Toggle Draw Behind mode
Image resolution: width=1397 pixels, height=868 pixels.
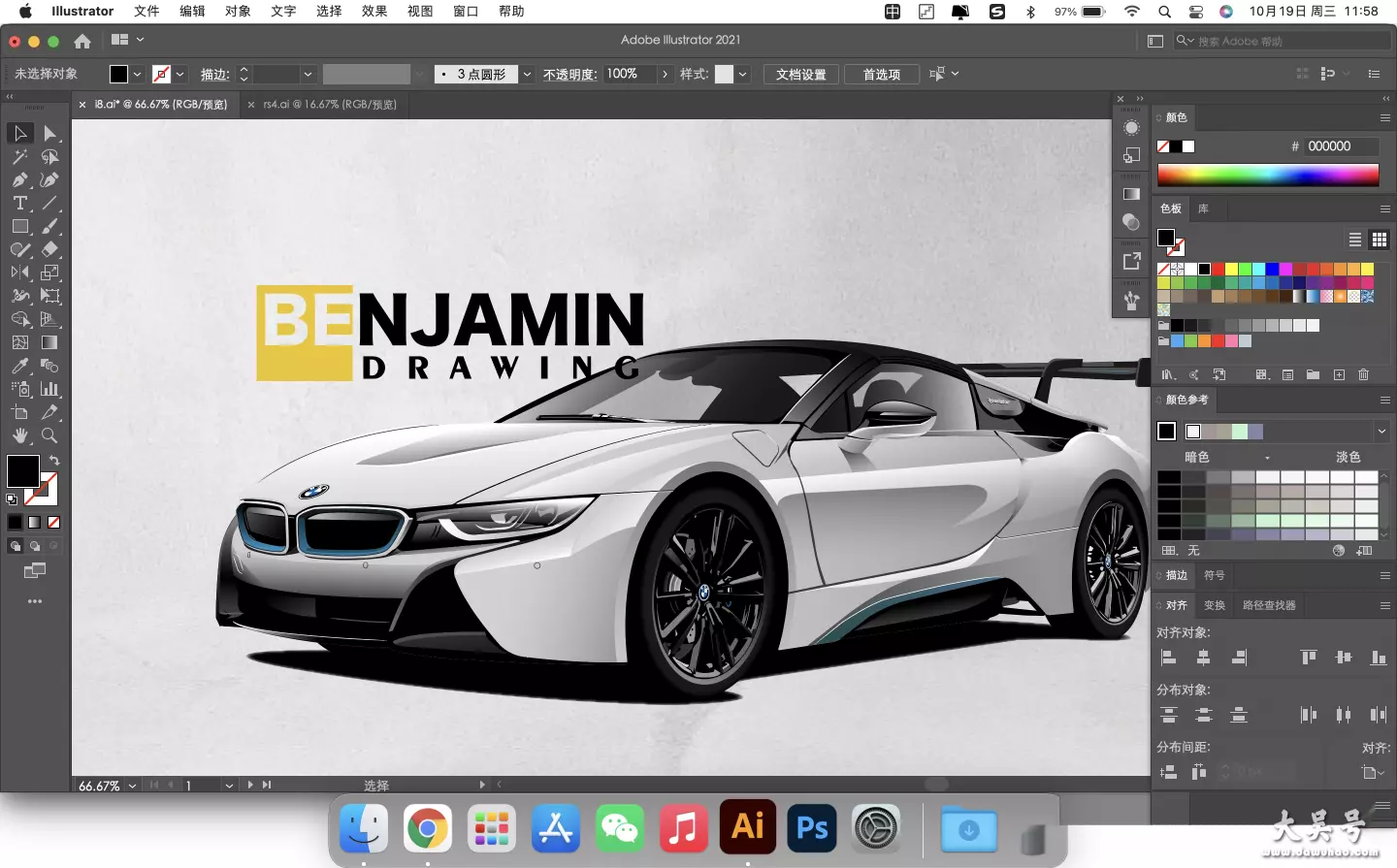click(34, 546)
